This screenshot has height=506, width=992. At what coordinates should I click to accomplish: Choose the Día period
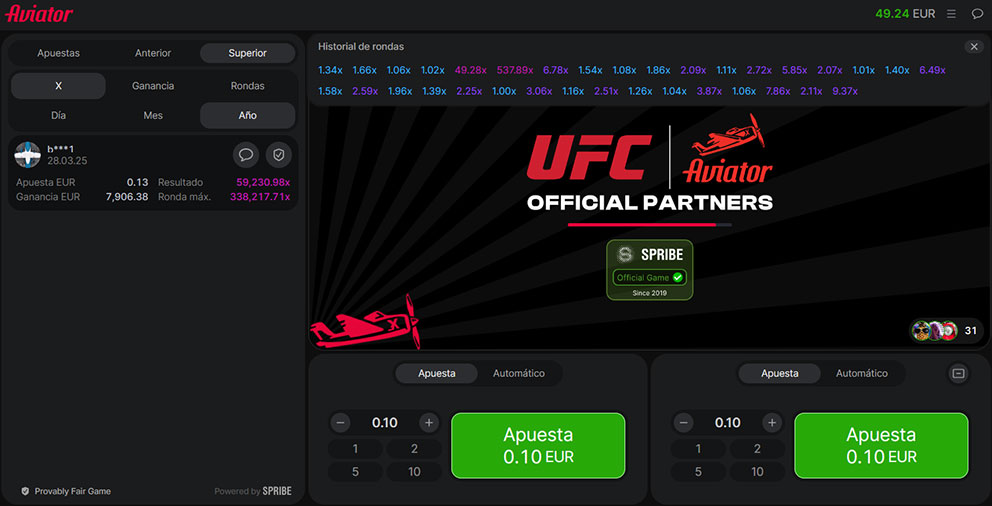tap(58, 115)
